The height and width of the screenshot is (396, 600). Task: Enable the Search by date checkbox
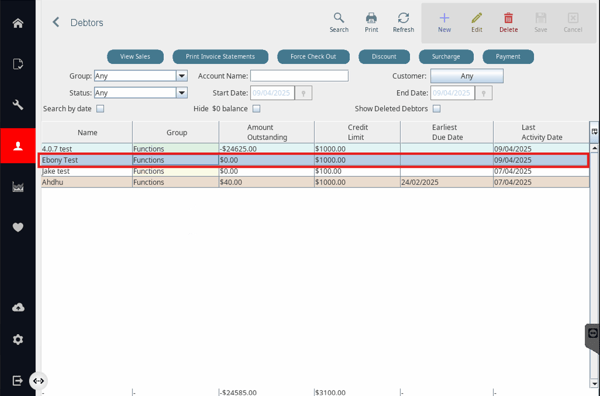[x=100, y=109]
